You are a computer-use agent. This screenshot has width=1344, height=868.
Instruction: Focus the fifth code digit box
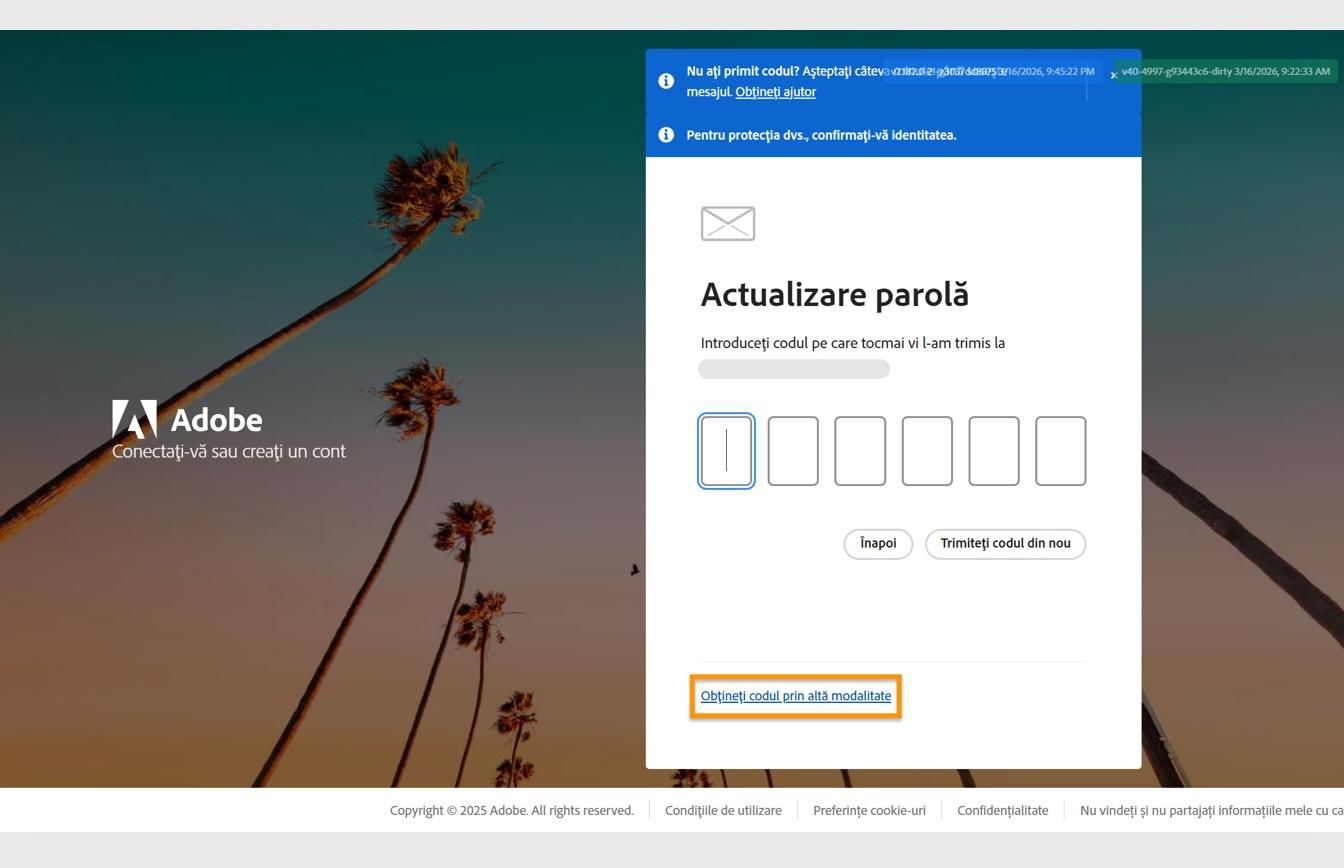click(994, 451)
